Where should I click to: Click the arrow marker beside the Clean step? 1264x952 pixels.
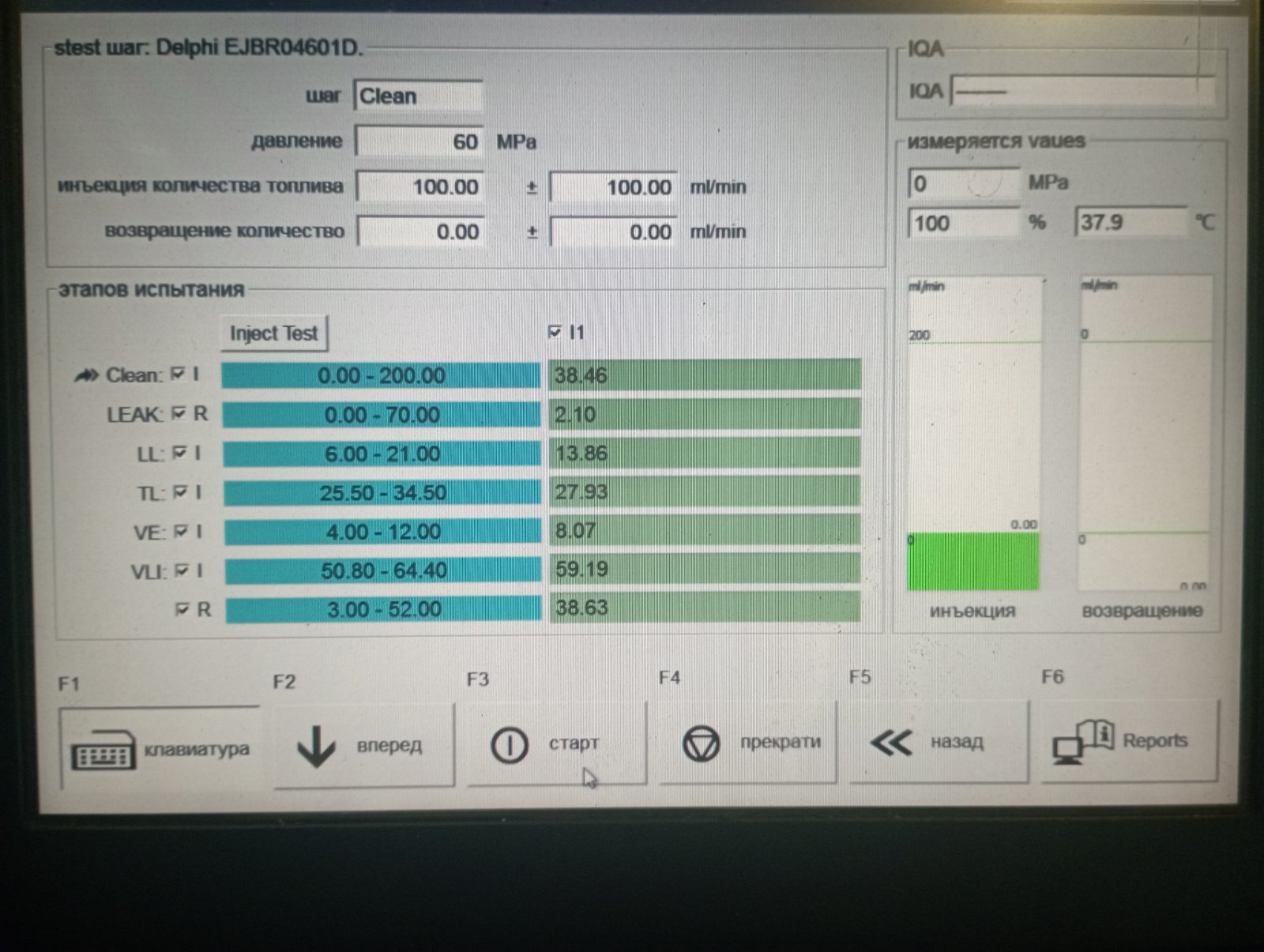85,375
